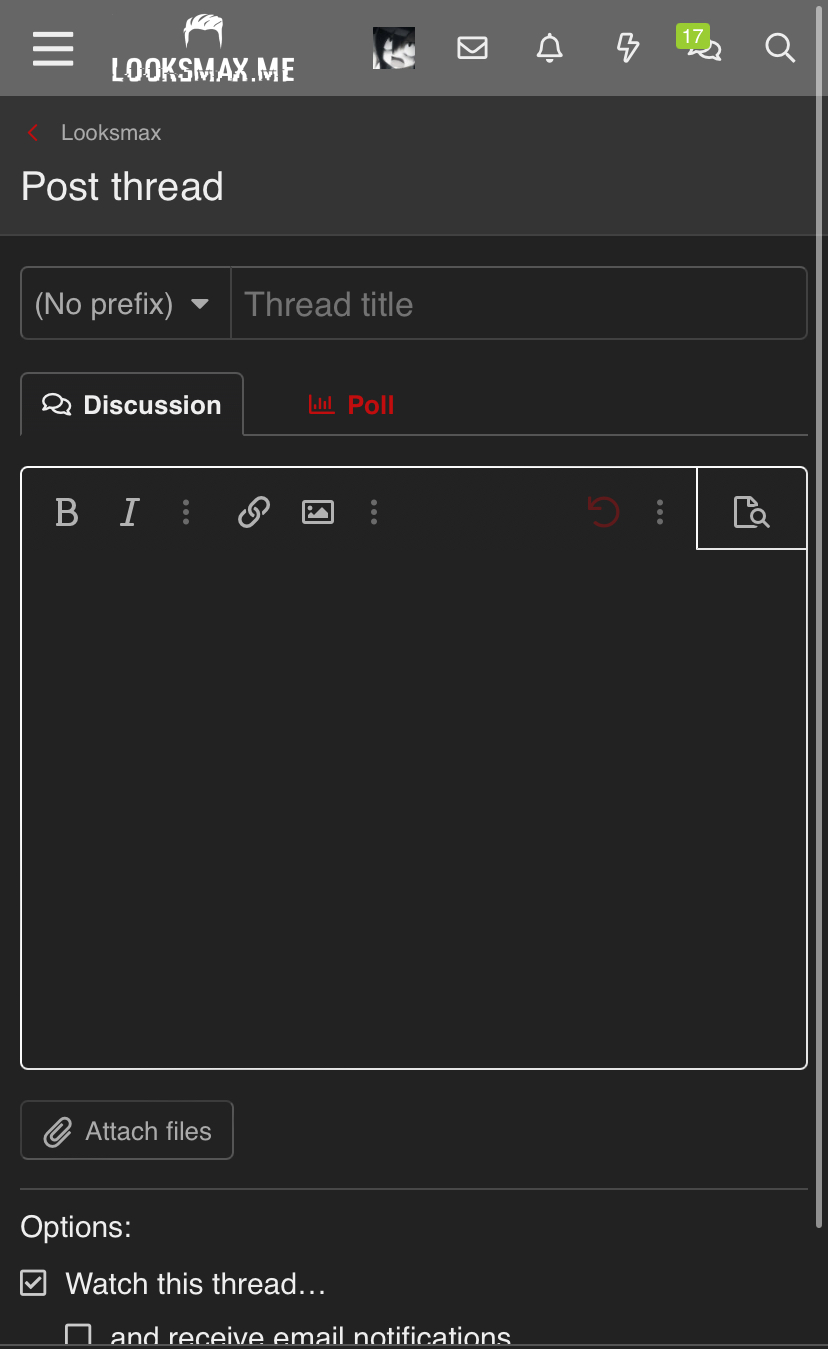Insert a link in the editor
Screen dimensions: 828x1349
pos(254,513)
